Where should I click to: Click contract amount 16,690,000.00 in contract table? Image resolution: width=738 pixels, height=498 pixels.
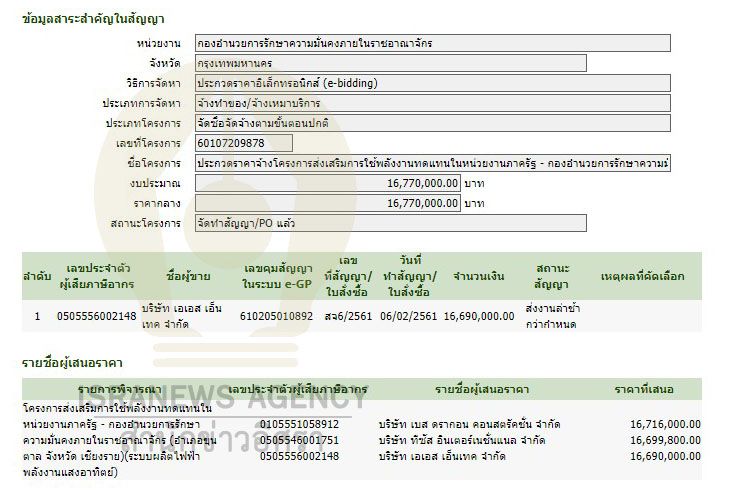tap(479, 316)
